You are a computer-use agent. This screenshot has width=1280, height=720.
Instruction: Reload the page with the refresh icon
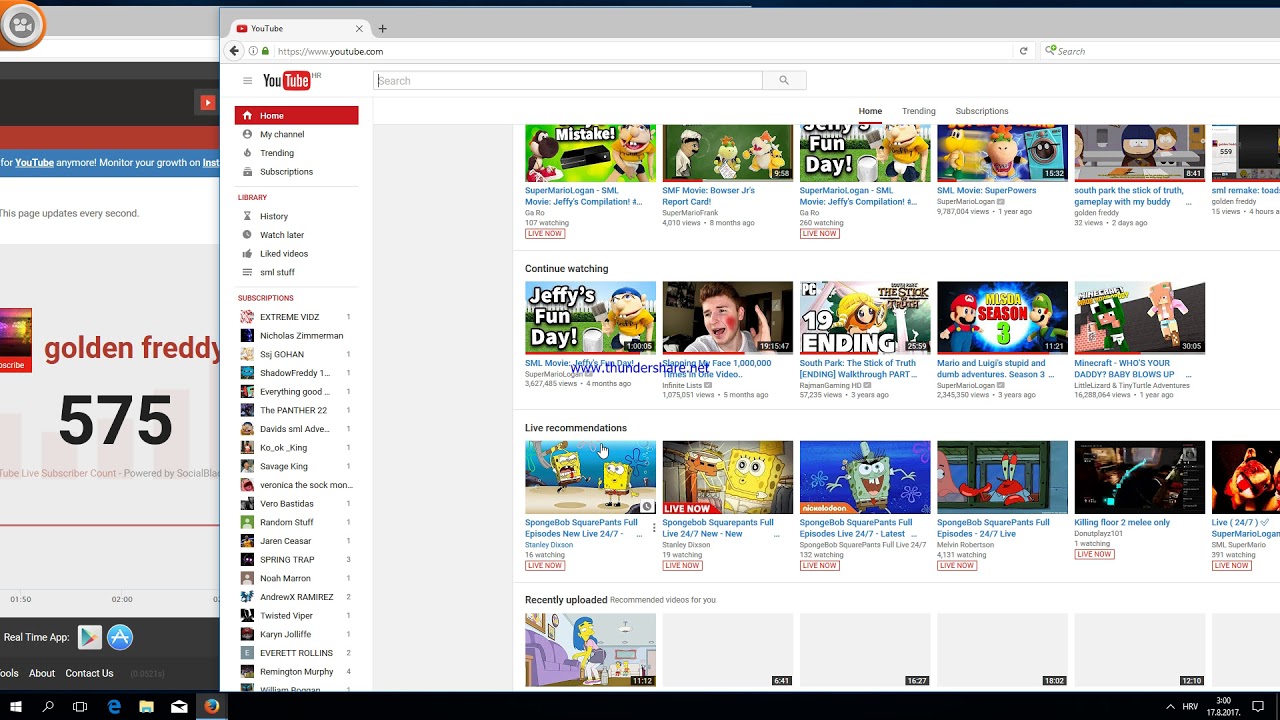[1023, 51]
